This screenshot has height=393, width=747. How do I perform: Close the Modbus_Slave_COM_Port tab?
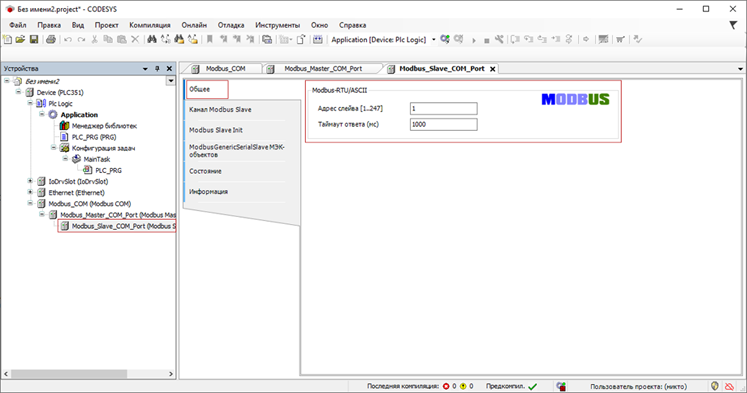tap(493, 69)
